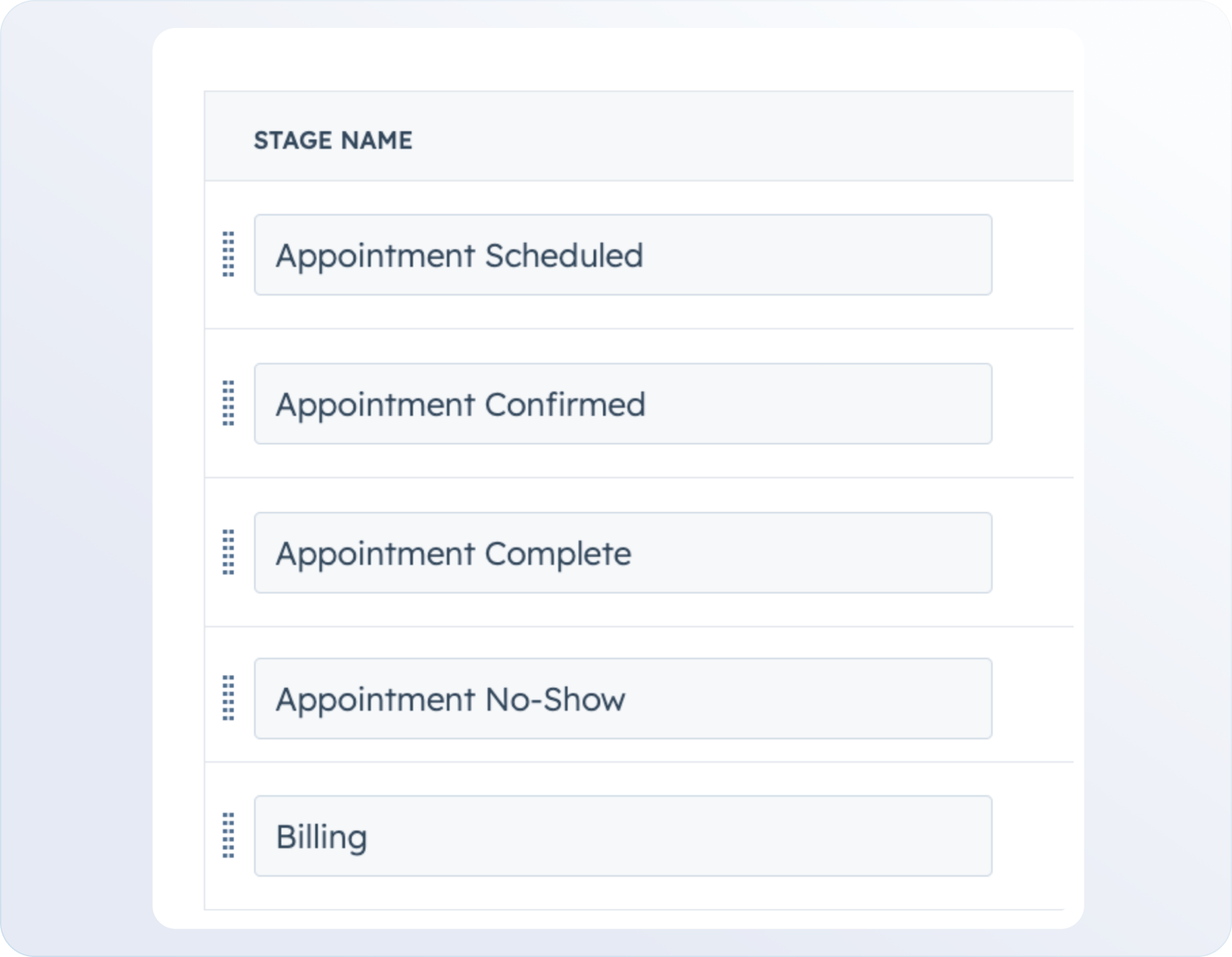Image resolution: width=1232 pixels, height=957 pixels.
Task: Click the Billing stage drag handle
Action: pyautogui.click(x=228, y=835)
